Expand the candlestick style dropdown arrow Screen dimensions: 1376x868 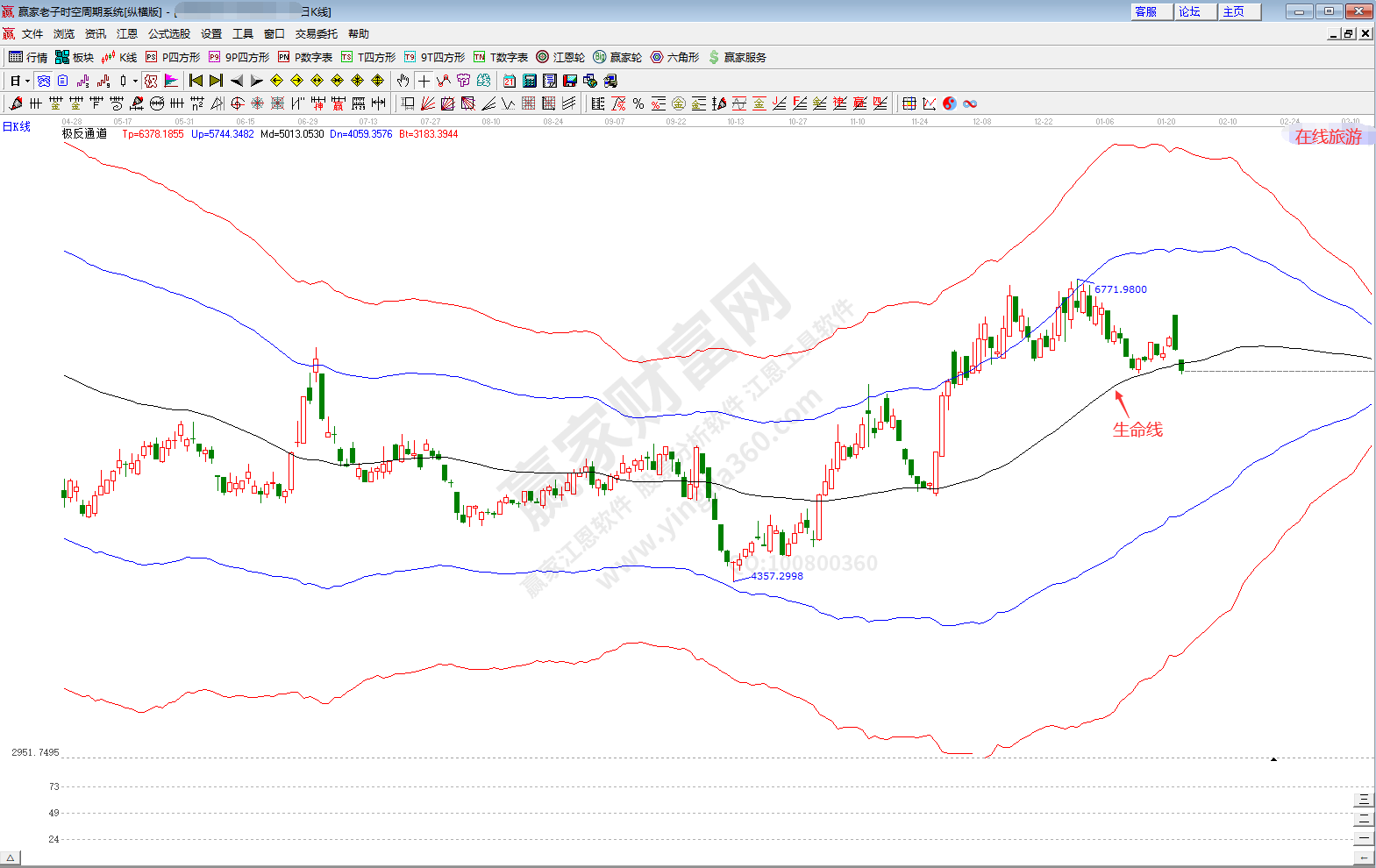click(134, 81)
